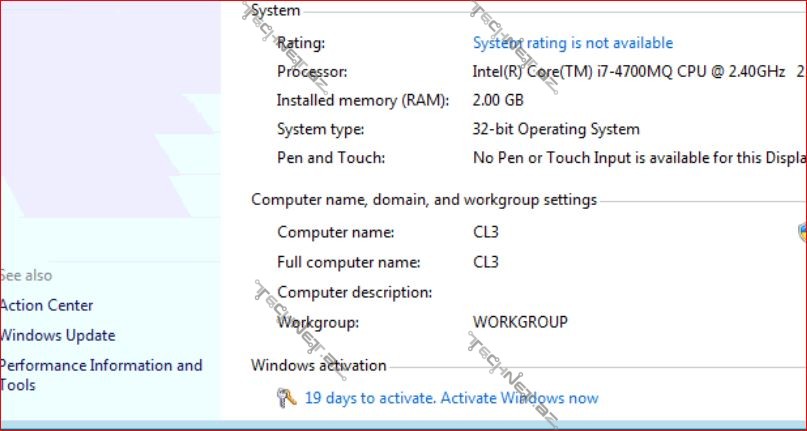This screenshot has height=431, width=807.
Task: Click the shield icon next to Computer name
Action: (x=802, y=232)
